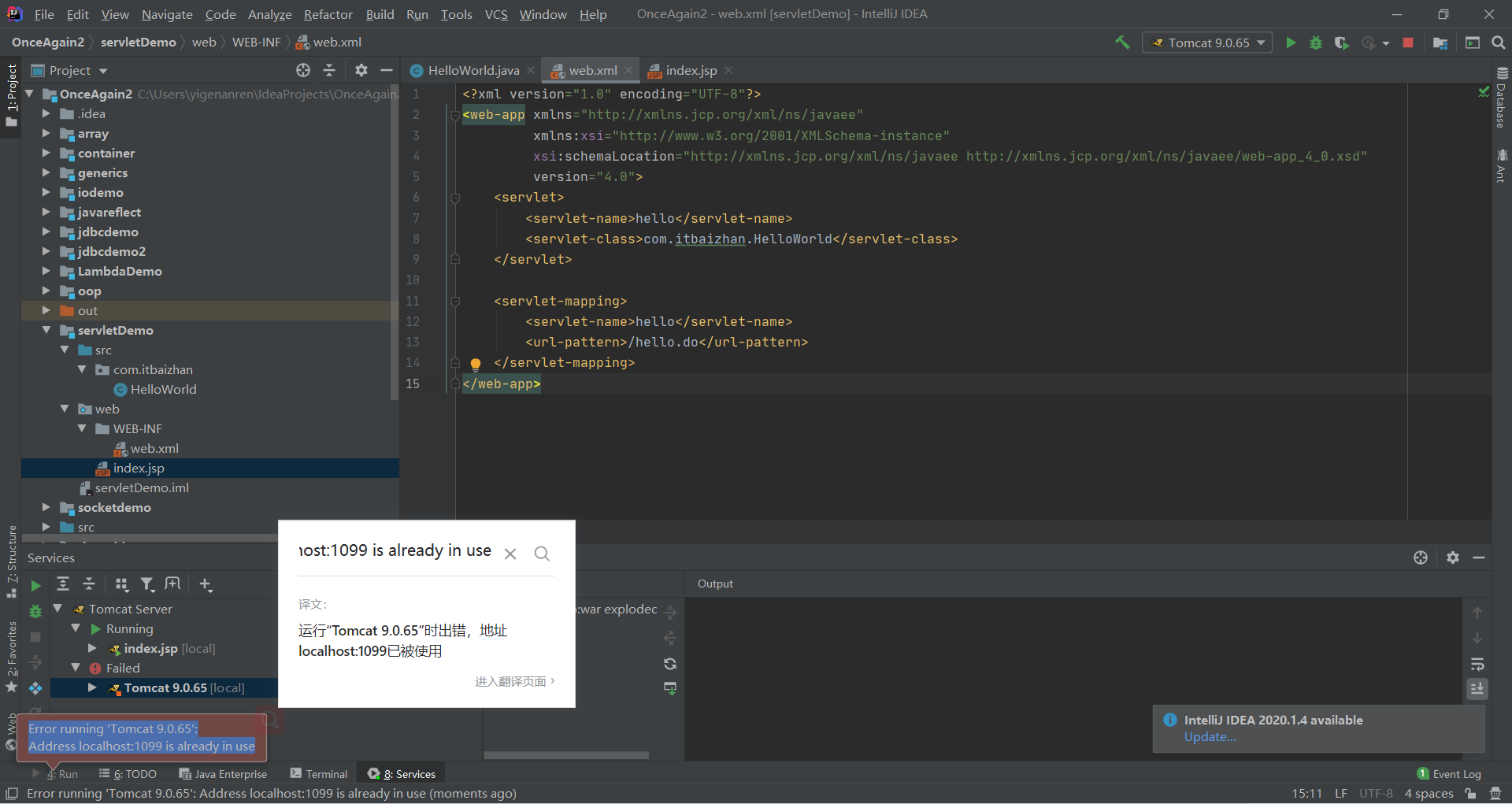Image resolution: width=1512 pixels, height=804 pixels.
Task: Collapse the Failed group in Services
Action: 76,668
